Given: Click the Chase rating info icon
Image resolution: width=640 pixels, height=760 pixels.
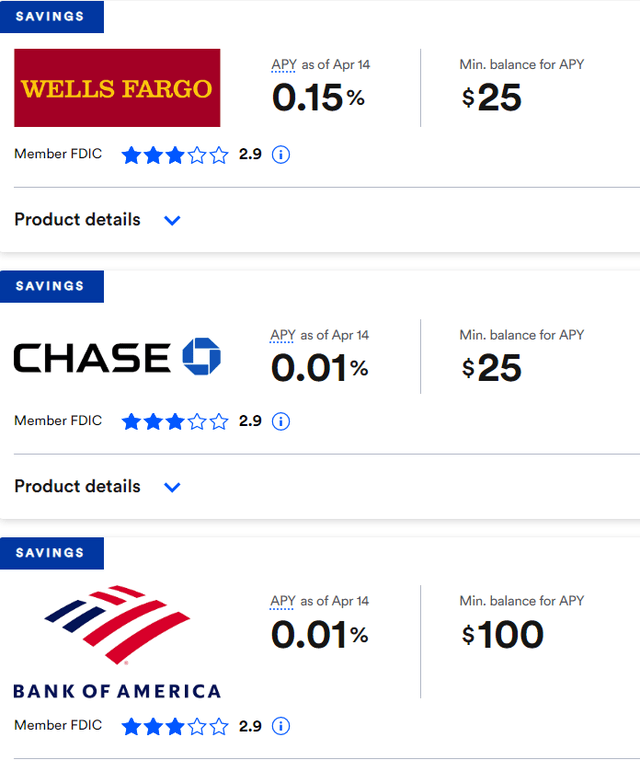Looking at the screenshot, I should pyautogui.click(x=281, y=421).
